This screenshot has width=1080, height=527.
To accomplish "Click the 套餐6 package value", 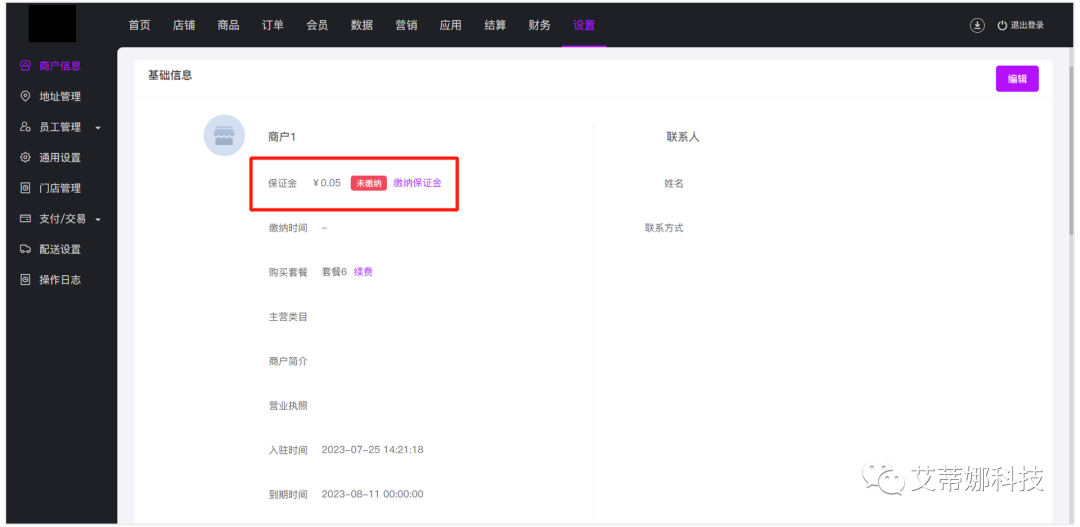I will pyautogui.click(x=334, y=272).
